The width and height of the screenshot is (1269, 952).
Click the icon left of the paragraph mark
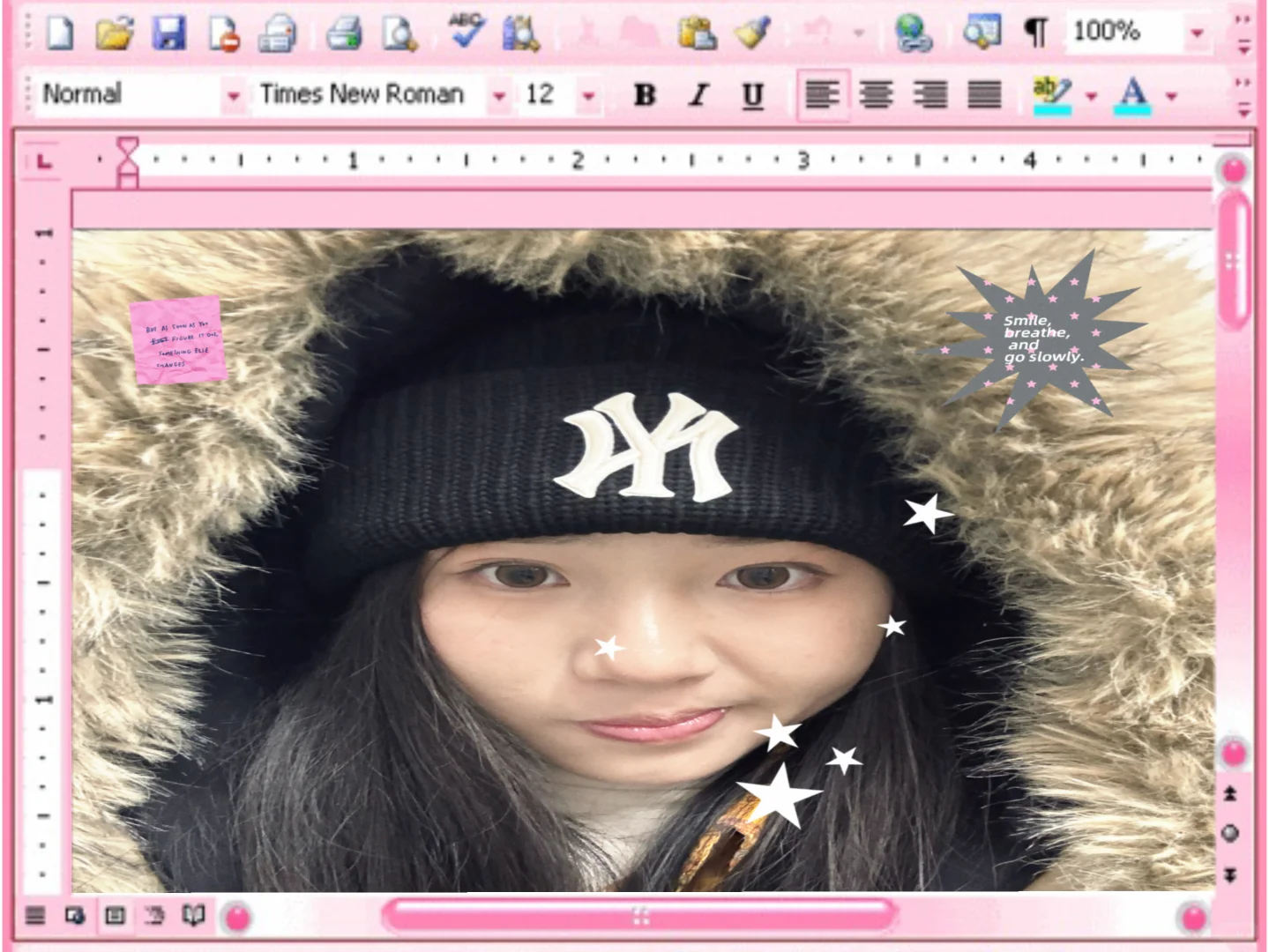(x=982, y=33)
